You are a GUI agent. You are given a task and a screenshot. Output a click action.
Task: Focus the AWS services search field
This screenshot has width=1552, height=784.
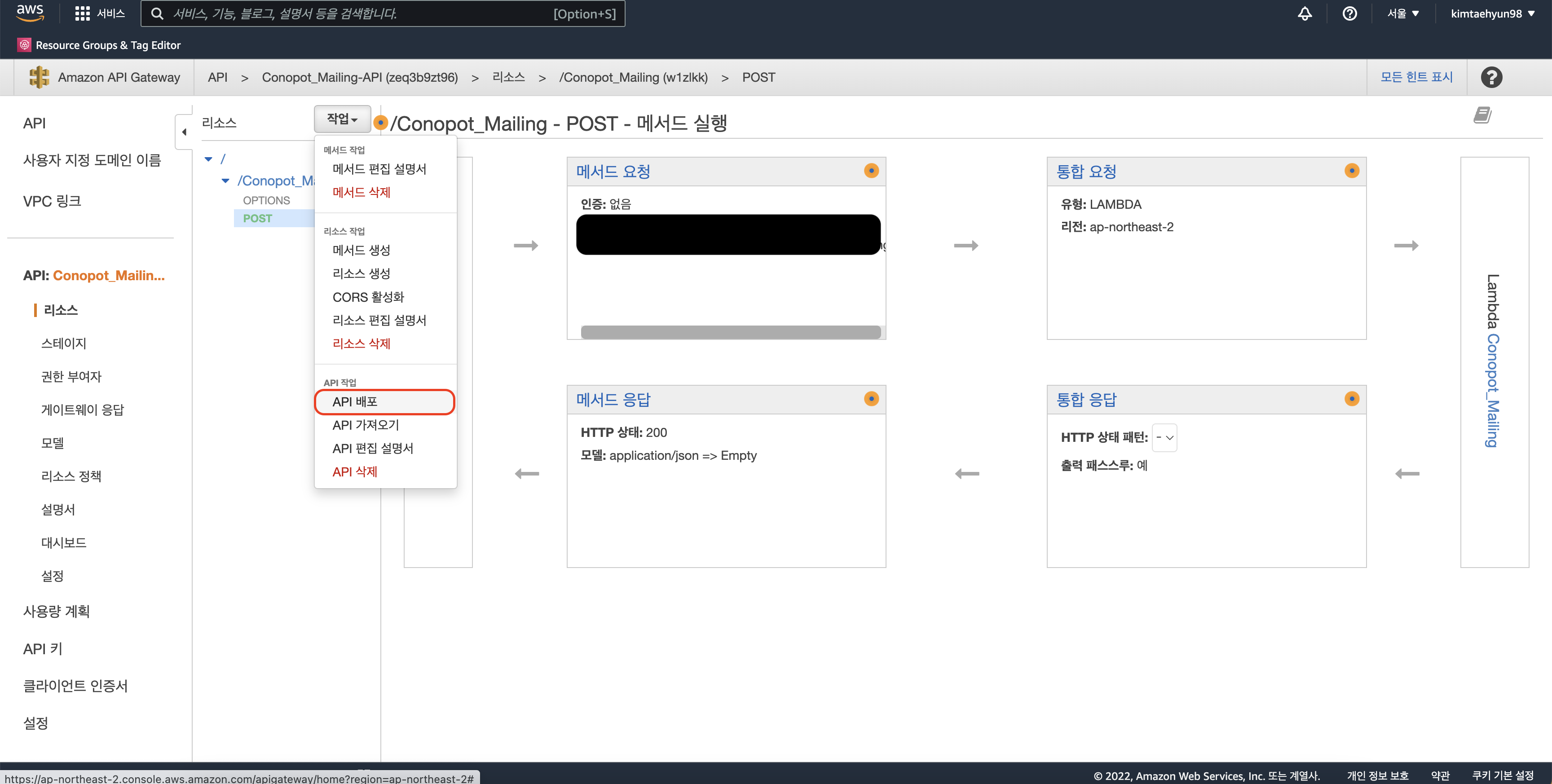pyautogui.click(x=362, y=13)
